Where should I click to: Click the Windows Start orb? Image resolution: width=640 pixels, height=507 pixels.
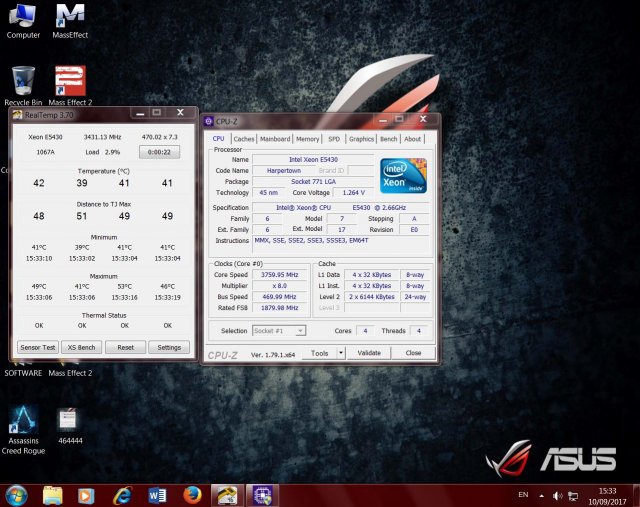click(17, 495)
